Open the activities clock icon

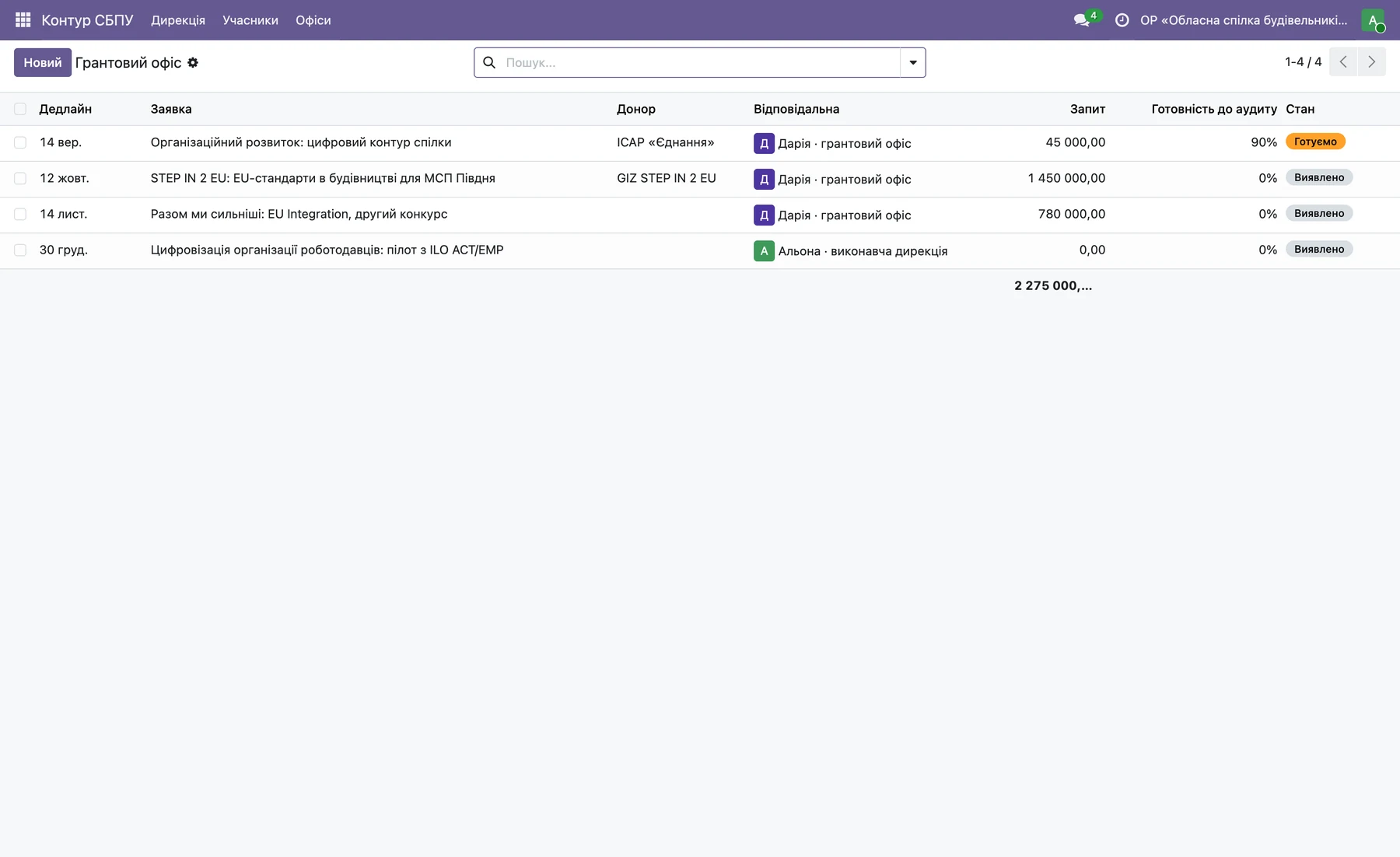pos(1122,20)
